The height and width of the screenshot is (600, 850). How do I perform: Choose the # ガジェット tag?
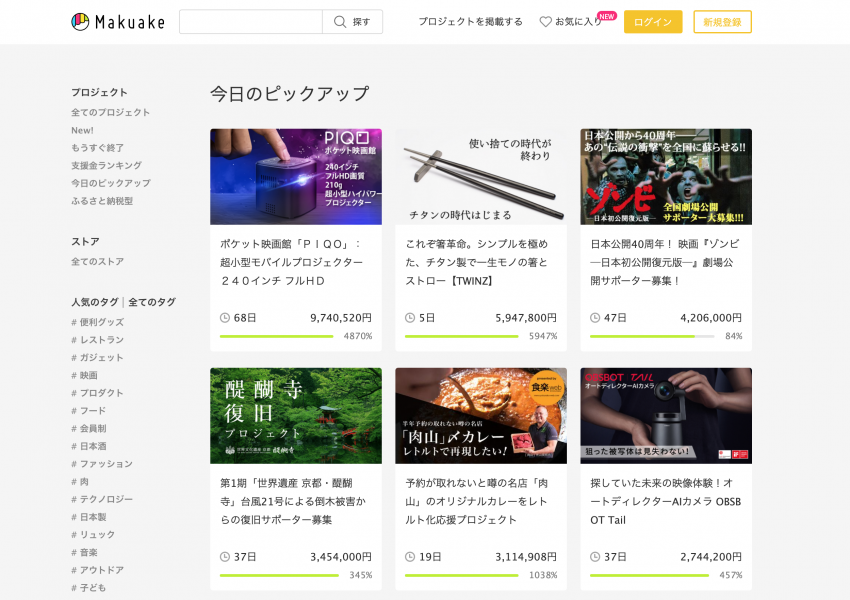[x=97, y=357]
